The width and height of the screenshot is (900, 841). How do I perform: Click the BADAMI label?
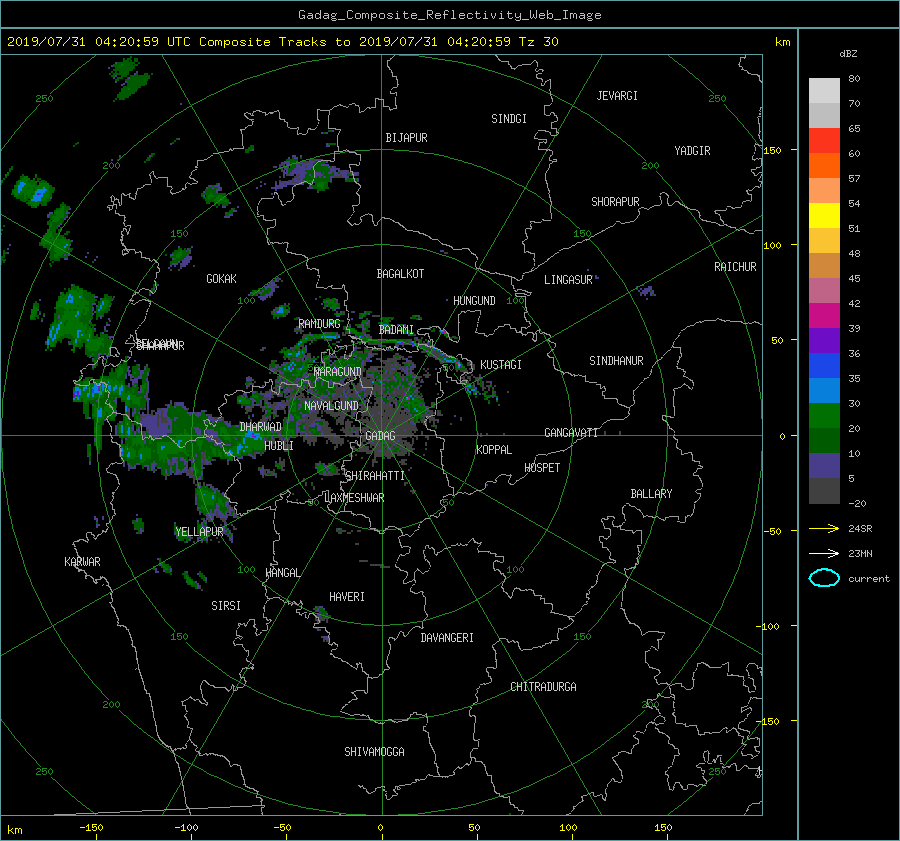[396, 330]
